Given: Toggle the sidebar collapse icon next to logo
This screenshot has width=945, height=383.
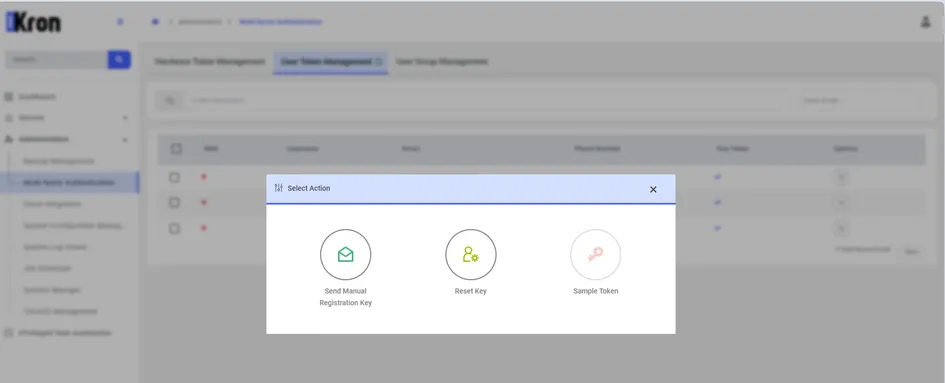Looking at the screenshot, I should 120,22.
